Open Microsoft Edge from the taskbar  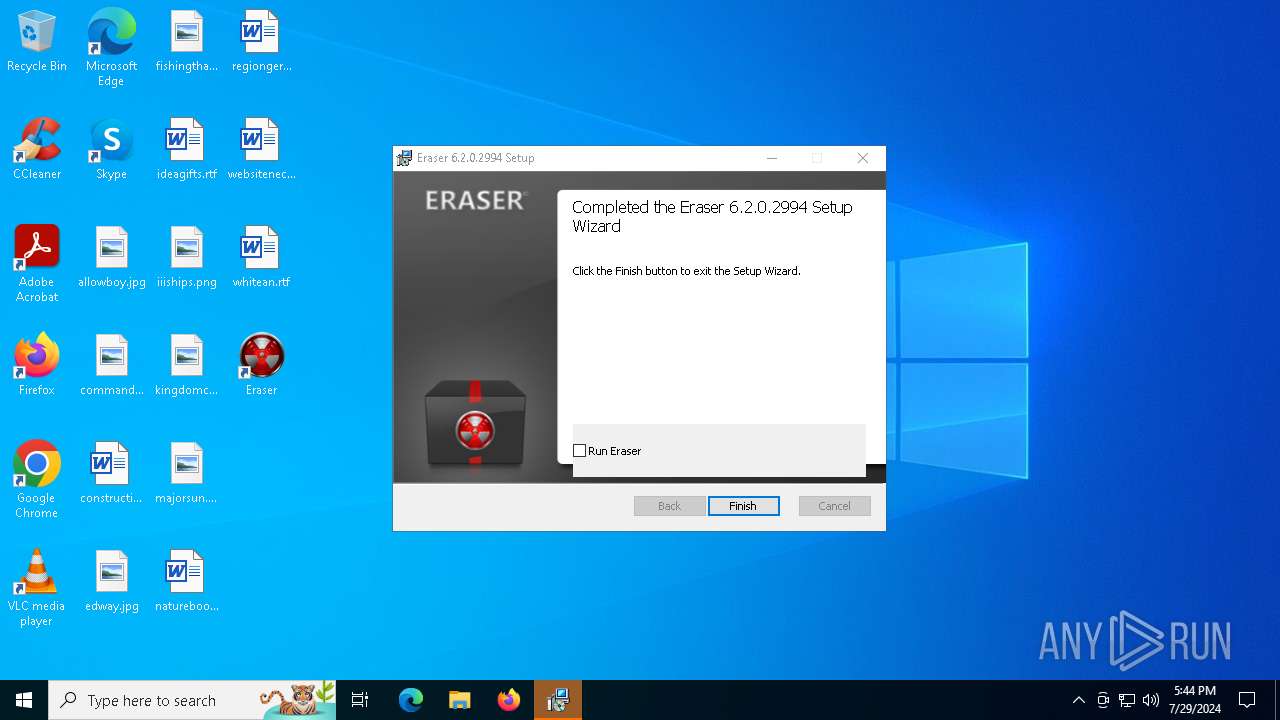(411, 700)
